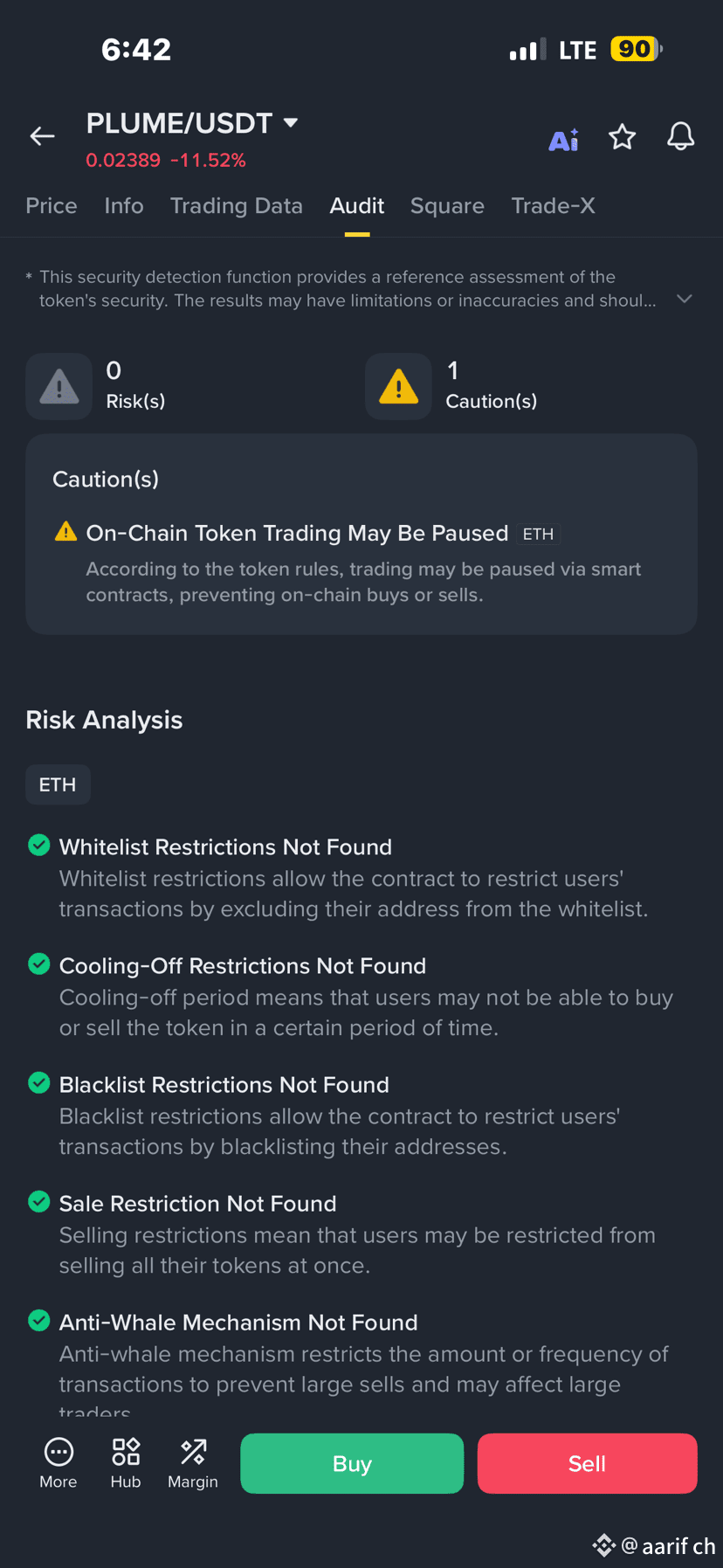
Task: Tap the Anti-Whale Mechanism green checkmark
Action: coord(38,1320)
